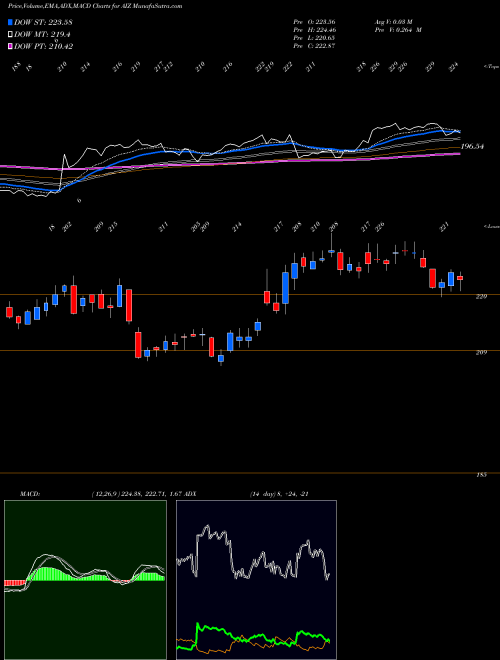Click the DOW ST: 223.58 label
The height and width of the screenshot is (660, 500).
point(43,22)
